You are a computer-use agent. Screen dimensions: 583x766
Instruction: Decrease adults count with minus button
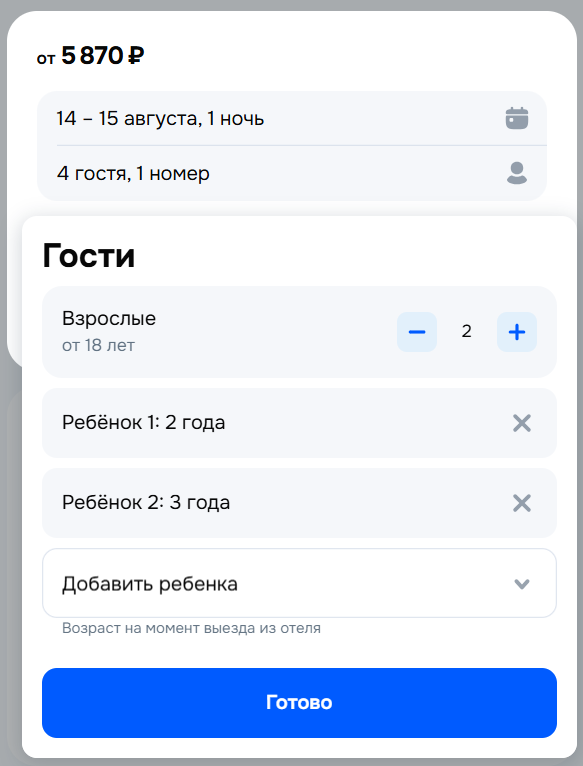417,332
